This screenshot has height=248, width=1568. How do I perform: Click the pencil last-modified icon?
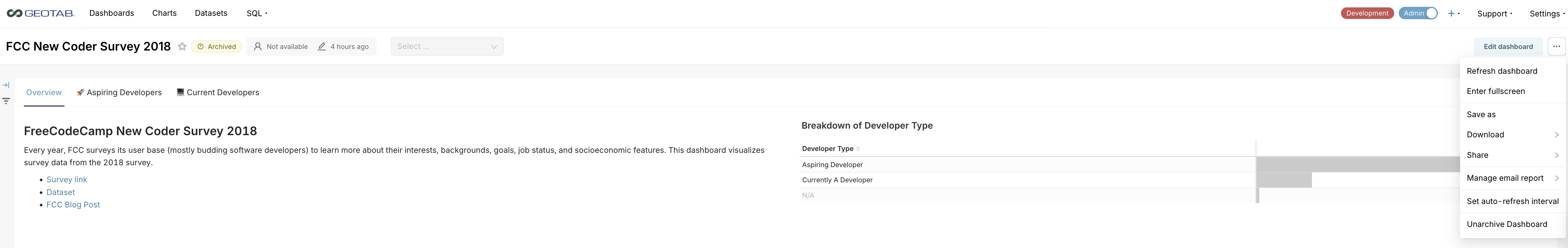coord(321,46)
